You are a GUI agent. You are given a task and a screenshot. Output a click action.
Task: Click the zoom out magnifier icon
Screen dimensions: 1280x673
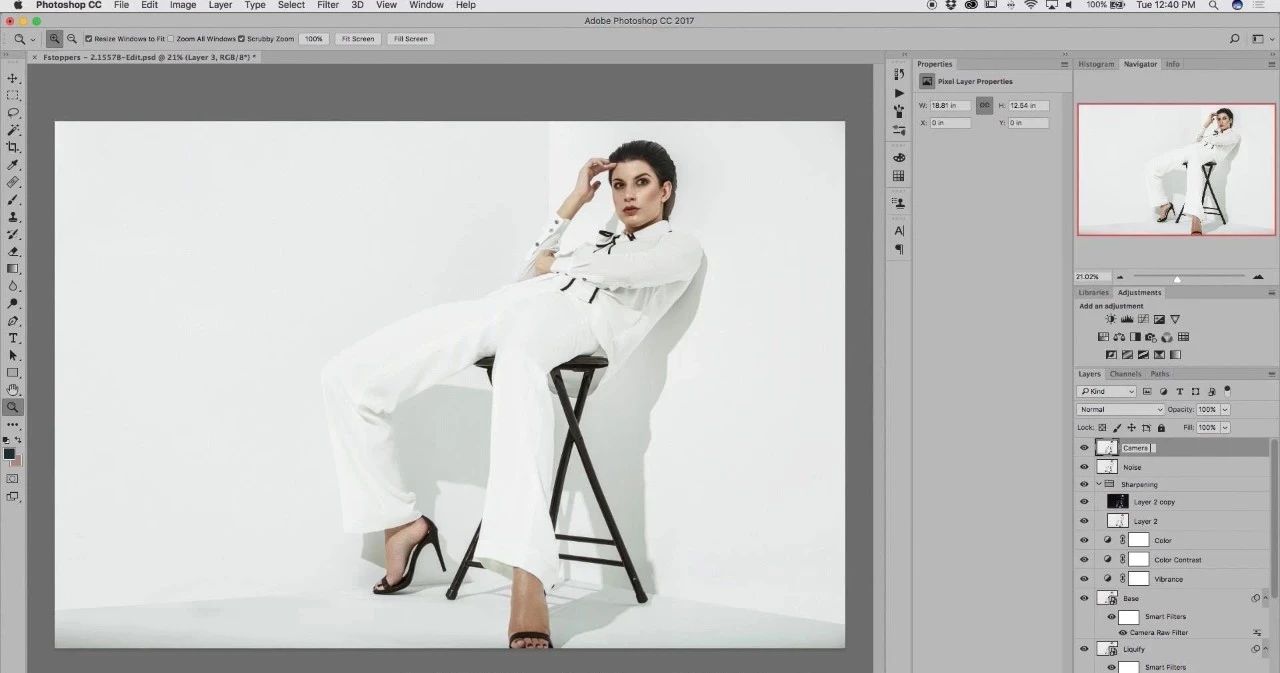click(72, 39)
